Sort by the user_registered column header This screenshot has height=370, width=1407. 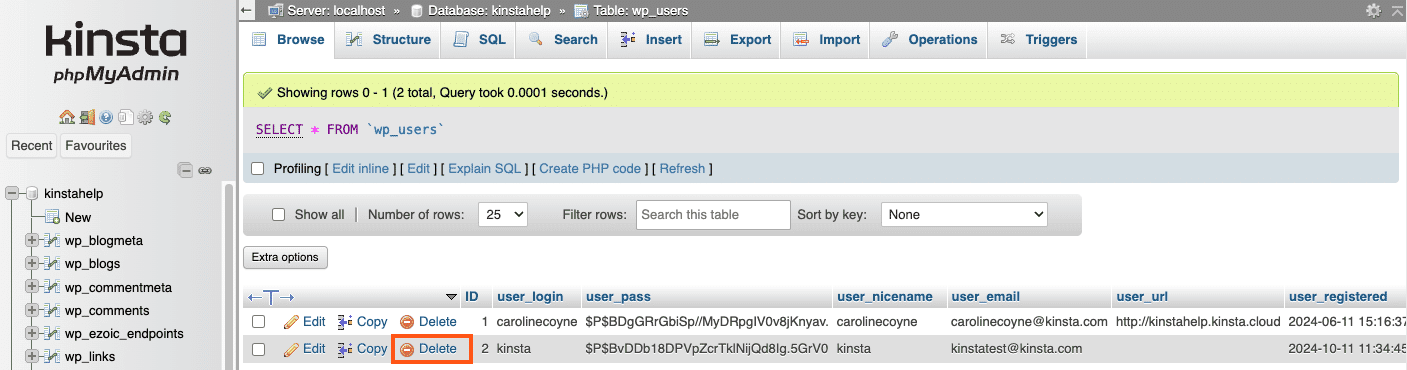(1338, 297)
